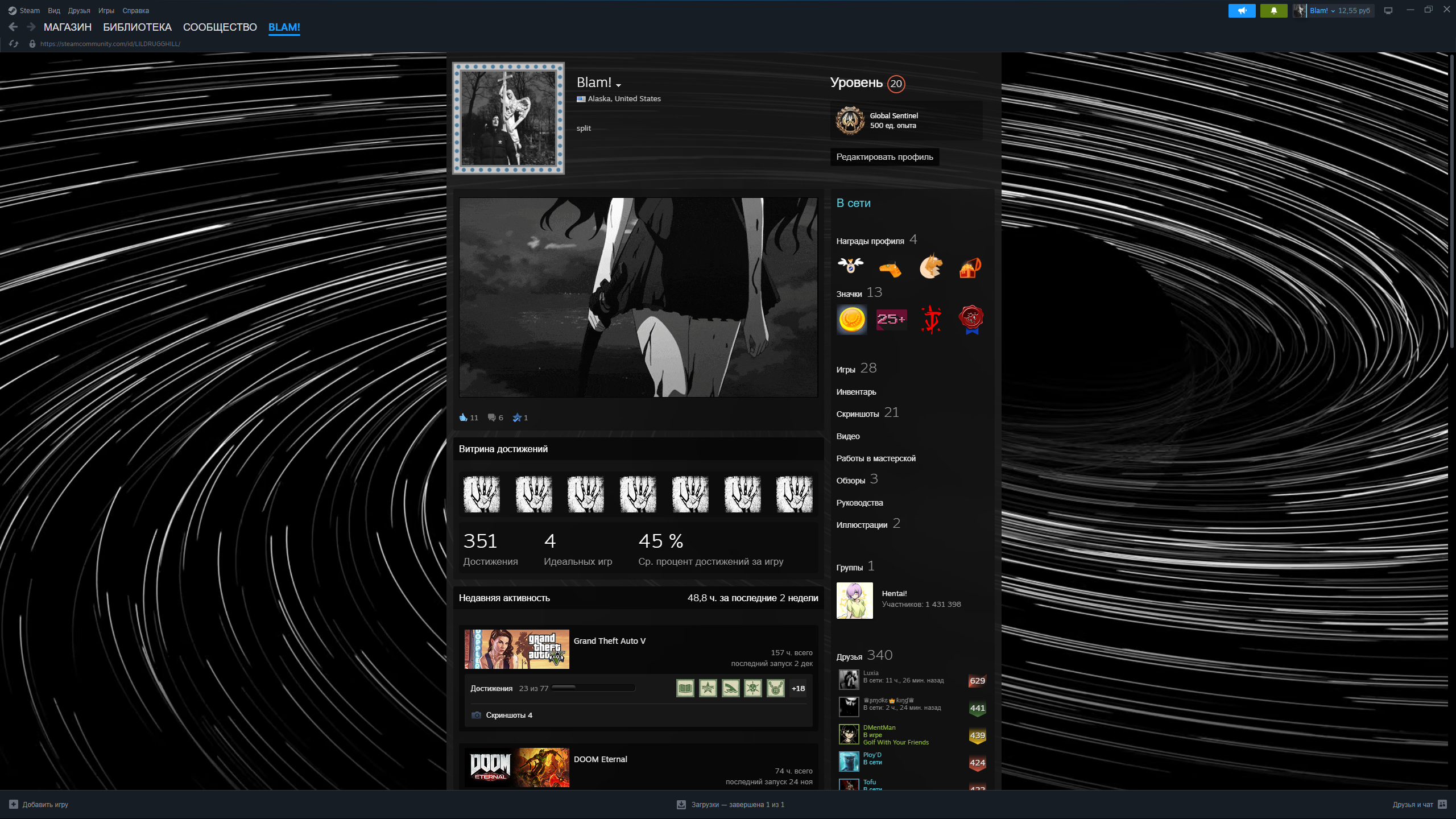This screenshot has height=819, width=1456.
Task: Go back with the left arrow button
Action: (13, 27)
